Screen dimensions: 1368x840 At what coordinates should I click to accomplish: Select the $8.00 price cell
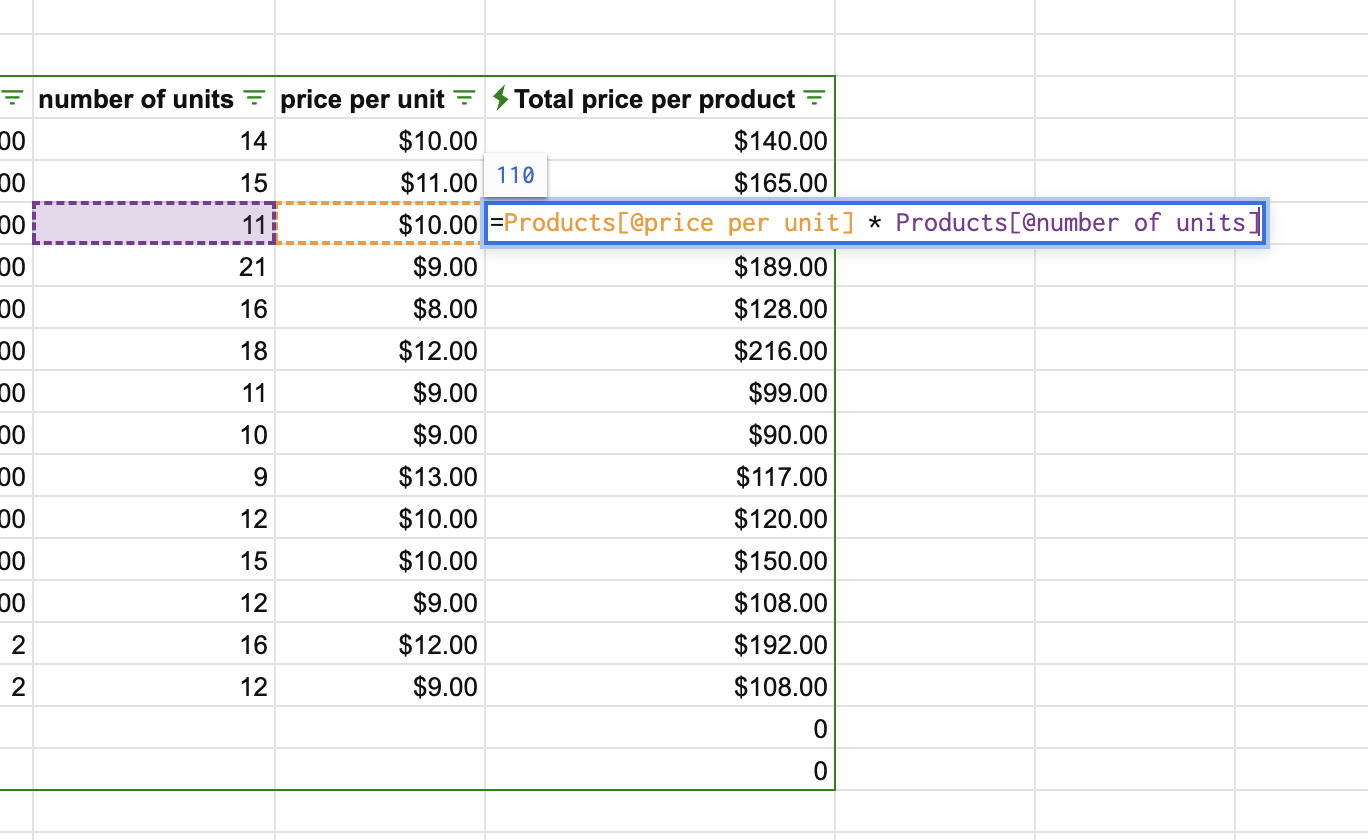(x=380, y=309)
